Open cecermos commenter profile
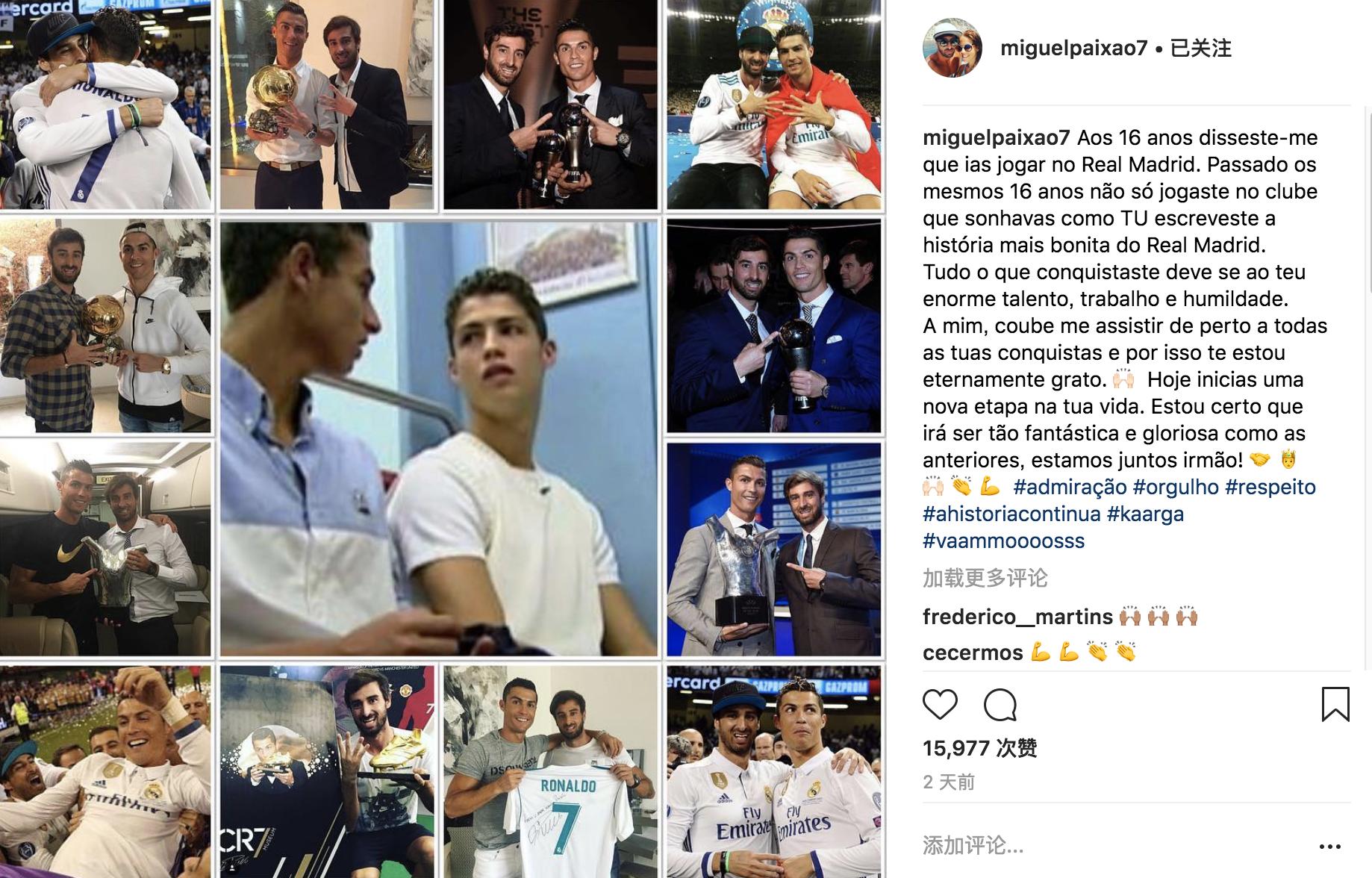 [973, 653]
